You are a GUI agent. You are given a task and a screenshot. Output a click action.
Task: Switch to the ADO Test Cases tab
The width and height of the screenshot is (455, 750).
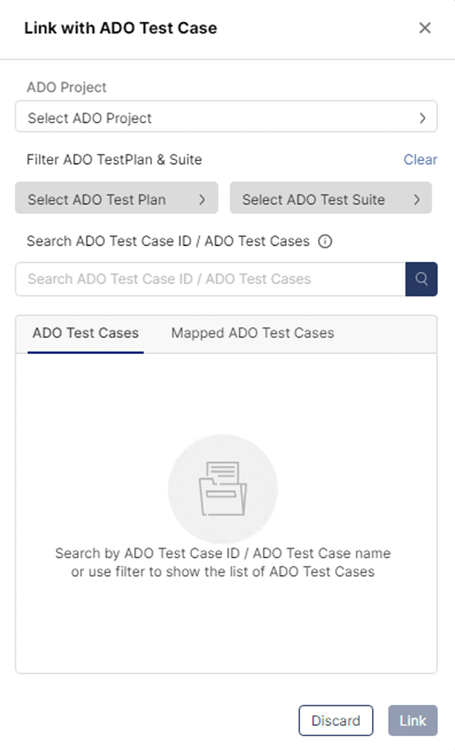pos(86,333)
